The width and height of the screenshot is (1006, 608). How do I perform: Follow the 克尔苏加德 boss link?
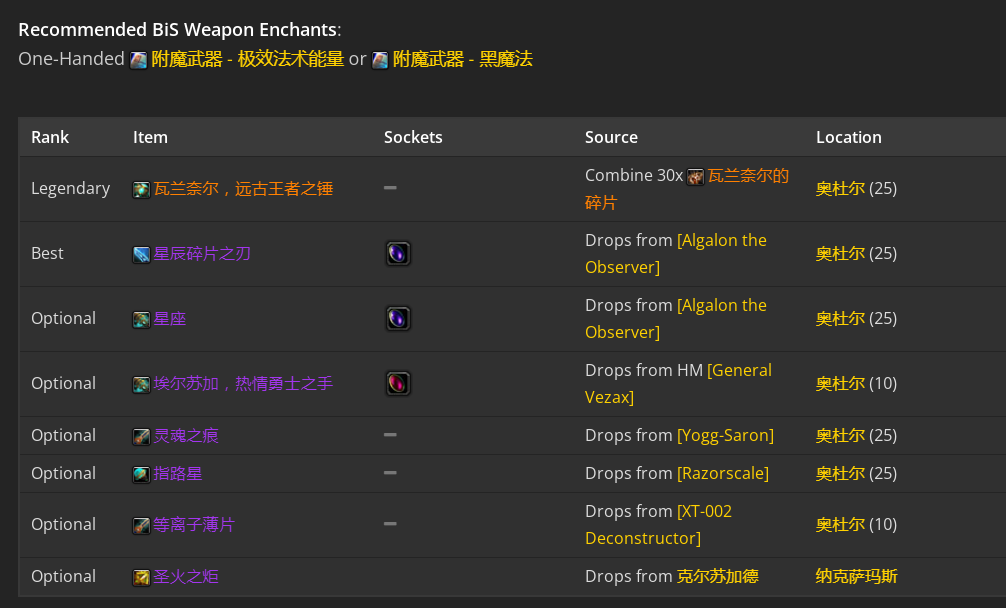718,576
